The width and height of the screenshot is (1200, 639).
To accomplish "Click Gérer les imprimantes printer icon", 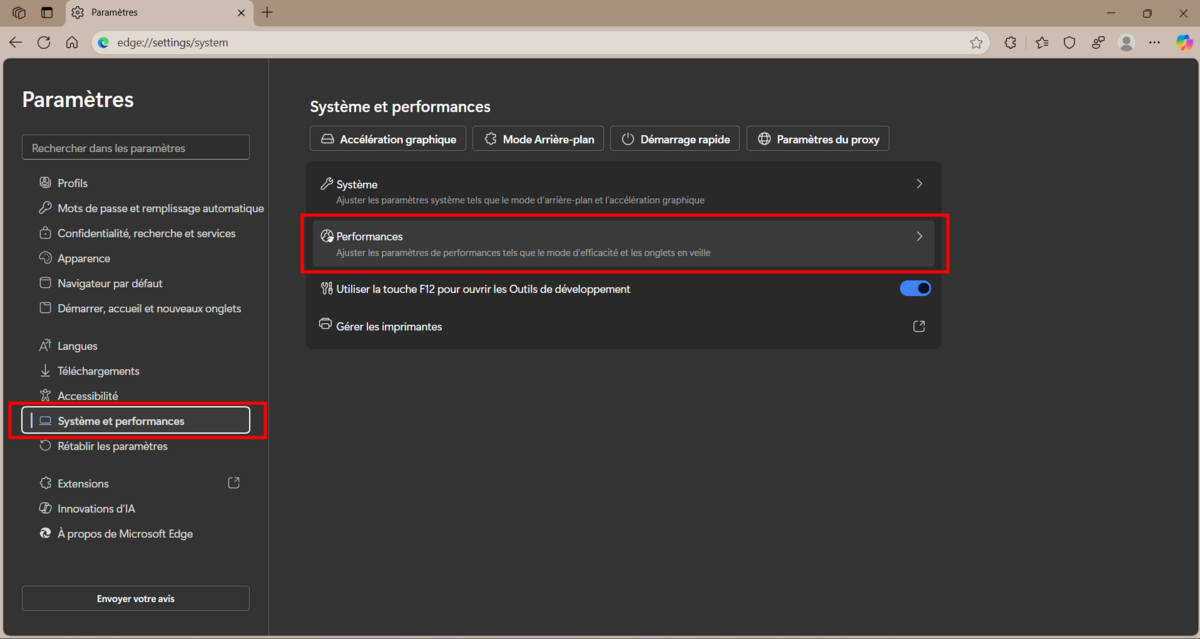I will point(326,325).
